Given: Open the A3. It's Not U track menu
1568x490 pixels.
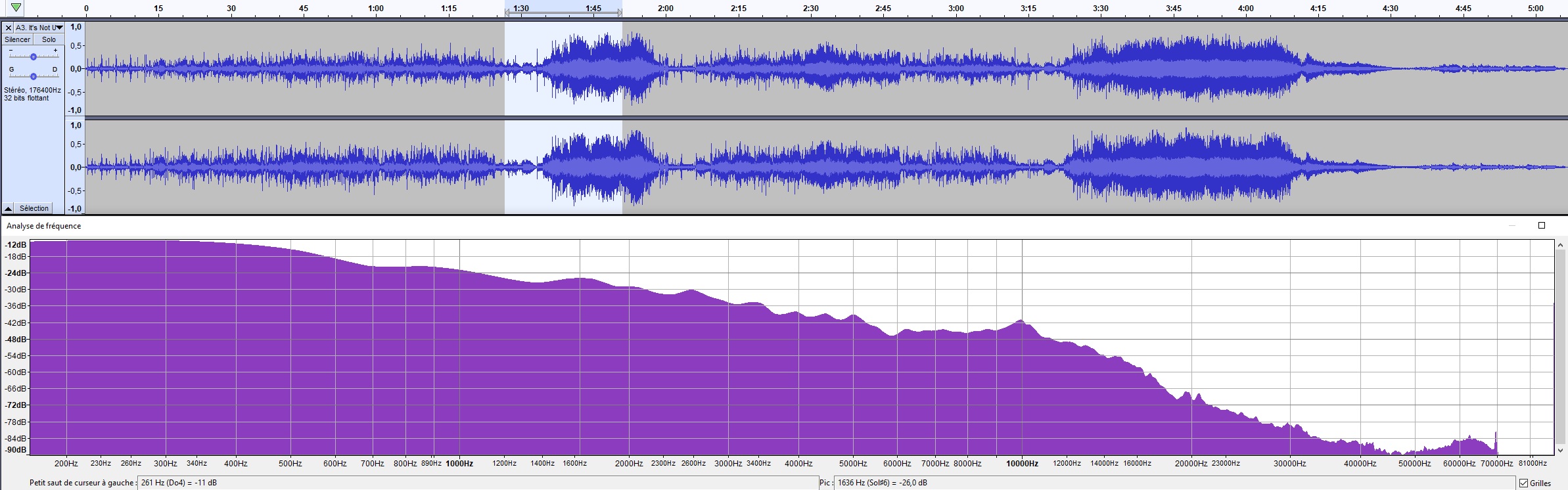Looking at the screenshot, I should pos(39,28).
